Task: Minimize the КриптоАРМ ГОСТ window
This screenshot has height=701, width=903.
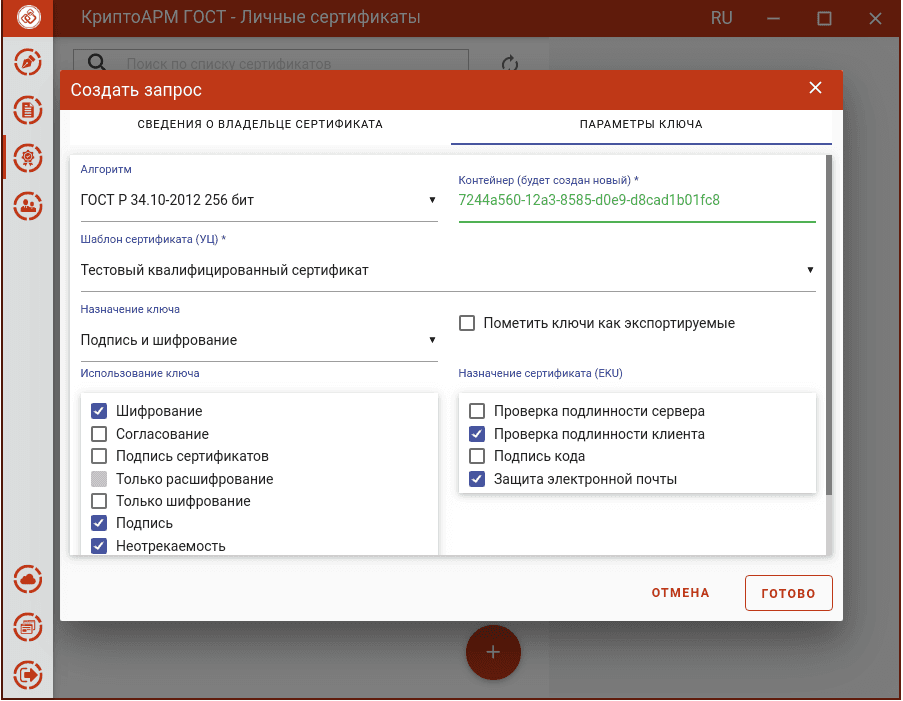Action: coord(773,18)
